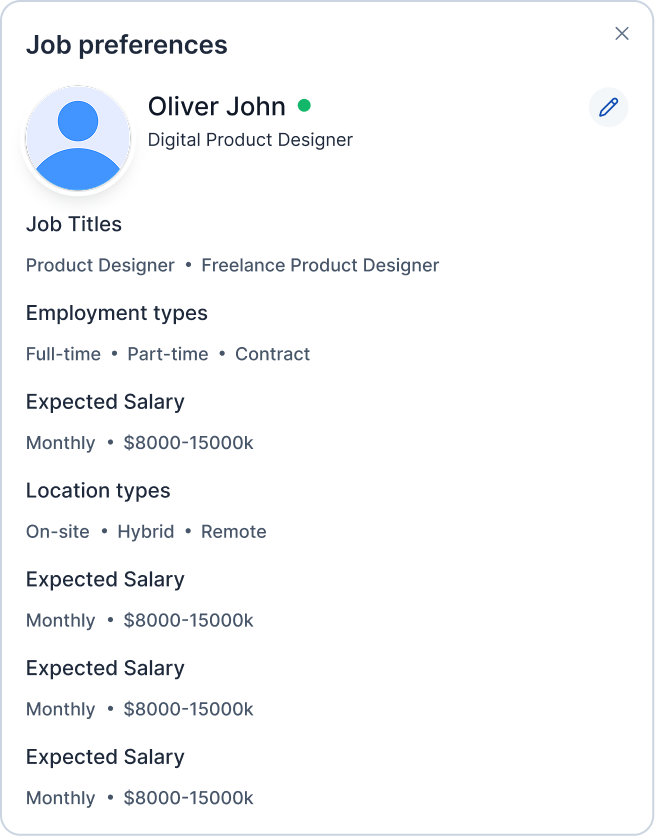The image size is (655, 836).
Task: Click the Full-time employment type
Action: pos(63,353)
